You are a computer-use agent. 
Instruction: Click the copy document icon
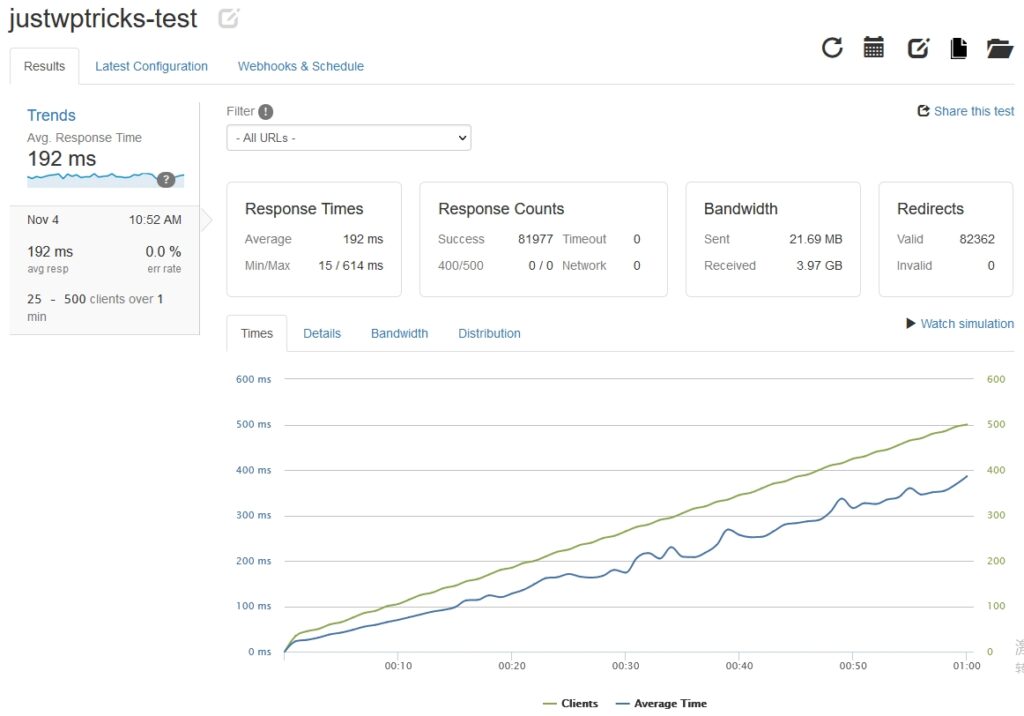coord(958,48)
